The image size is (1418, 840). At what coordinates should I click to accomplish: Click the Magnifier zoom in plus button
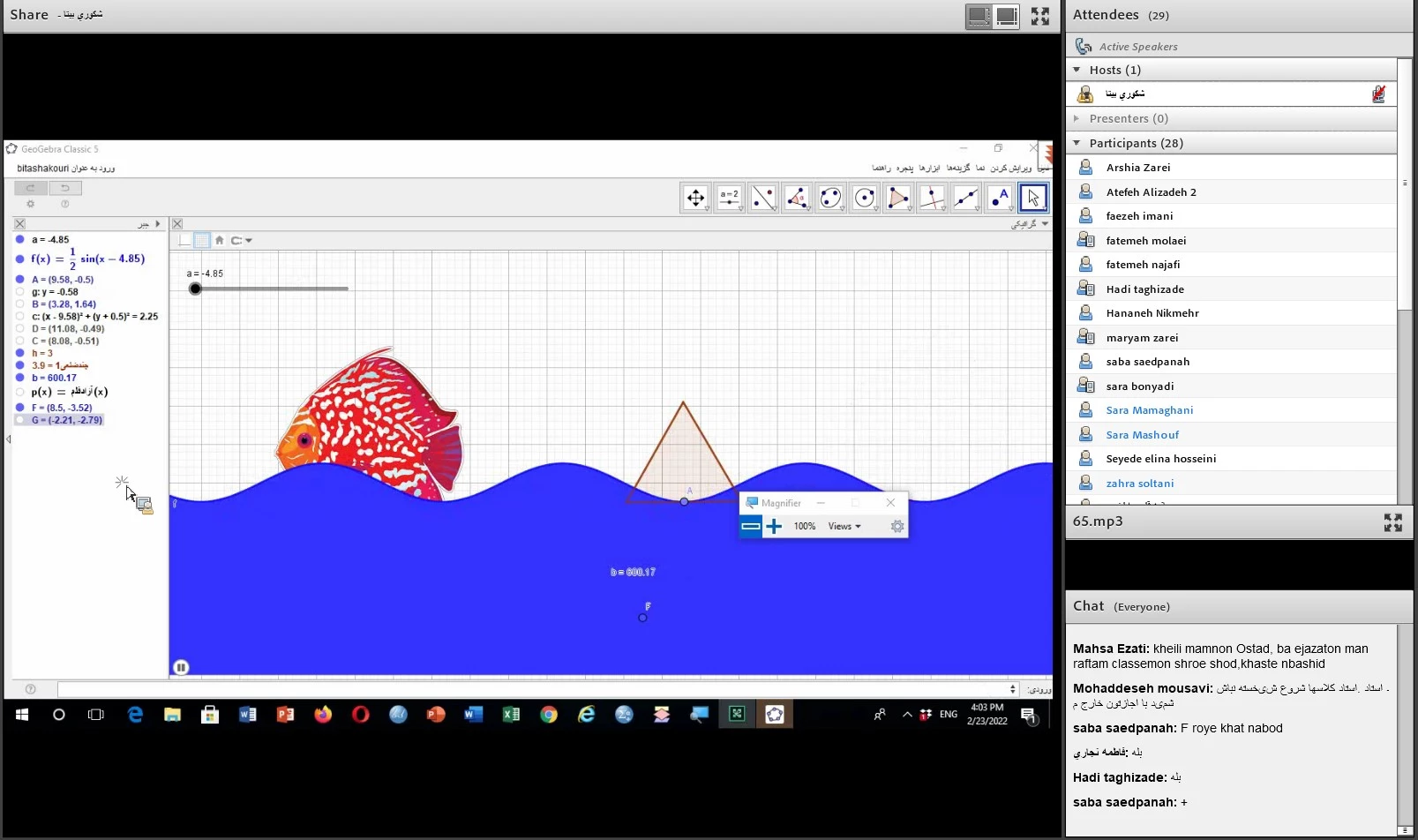pyautogui.click(x=774, y=527)
